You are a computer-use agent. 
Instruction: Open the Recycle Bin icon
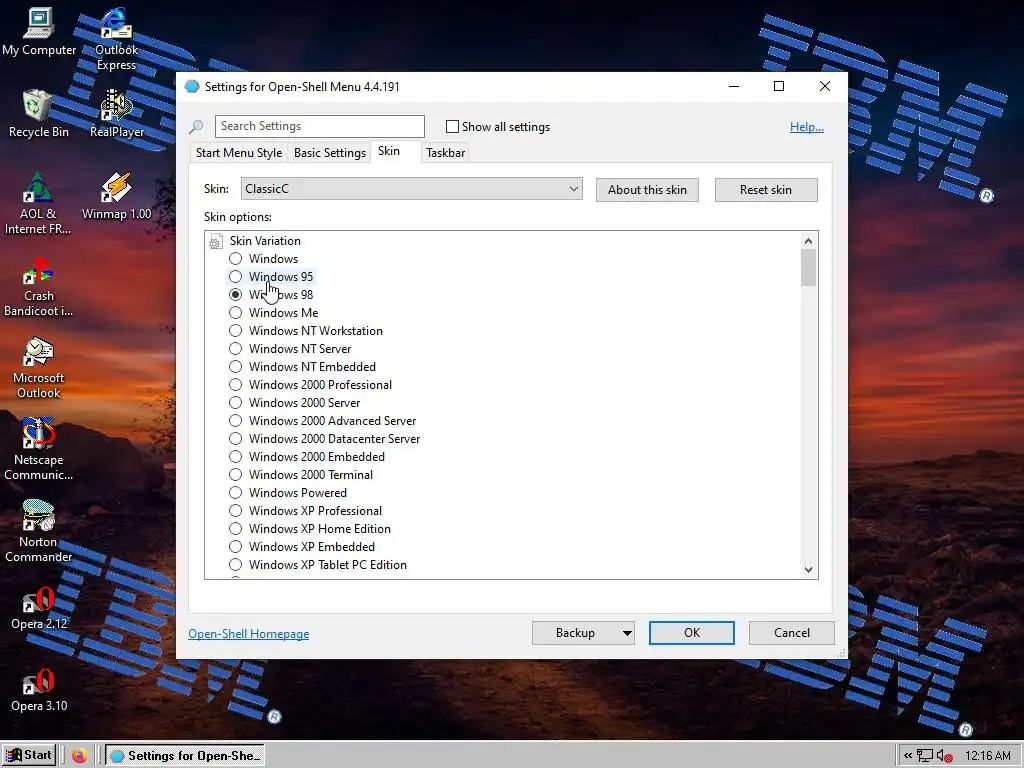[39, 114]
